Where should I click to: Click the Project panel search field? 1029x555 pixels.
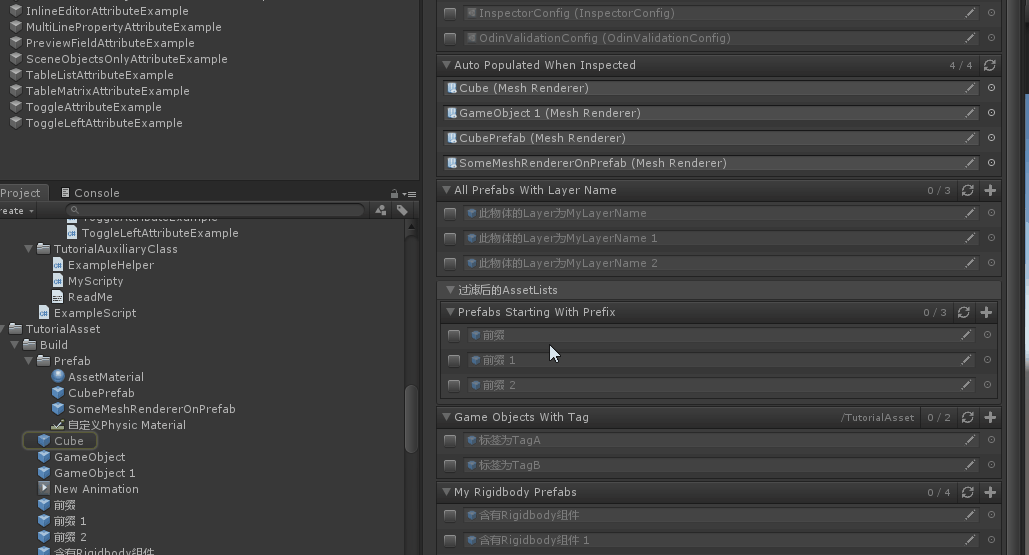tap(200, 210)
